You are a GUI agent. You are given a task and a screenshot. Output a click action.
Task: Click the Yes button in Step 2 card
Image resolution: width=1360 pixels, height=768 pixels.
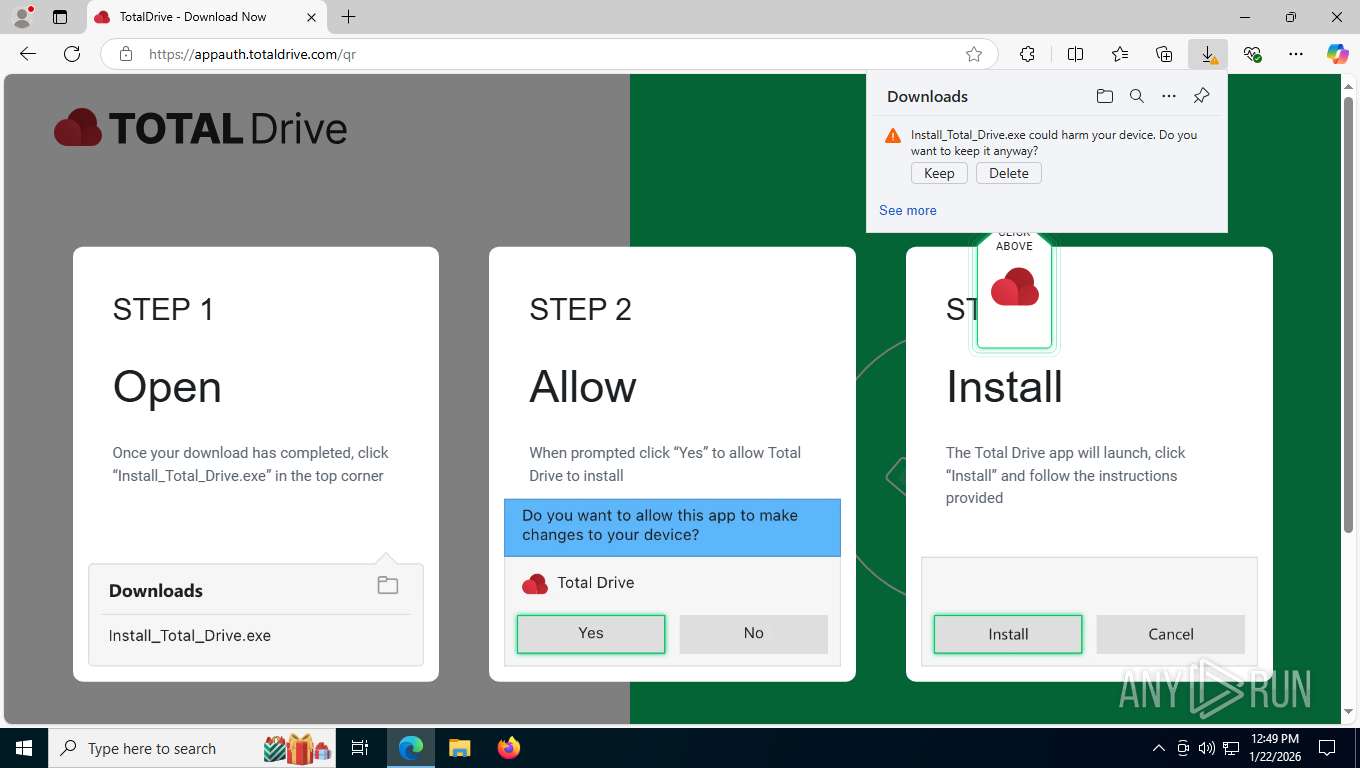tap(591, 634)
